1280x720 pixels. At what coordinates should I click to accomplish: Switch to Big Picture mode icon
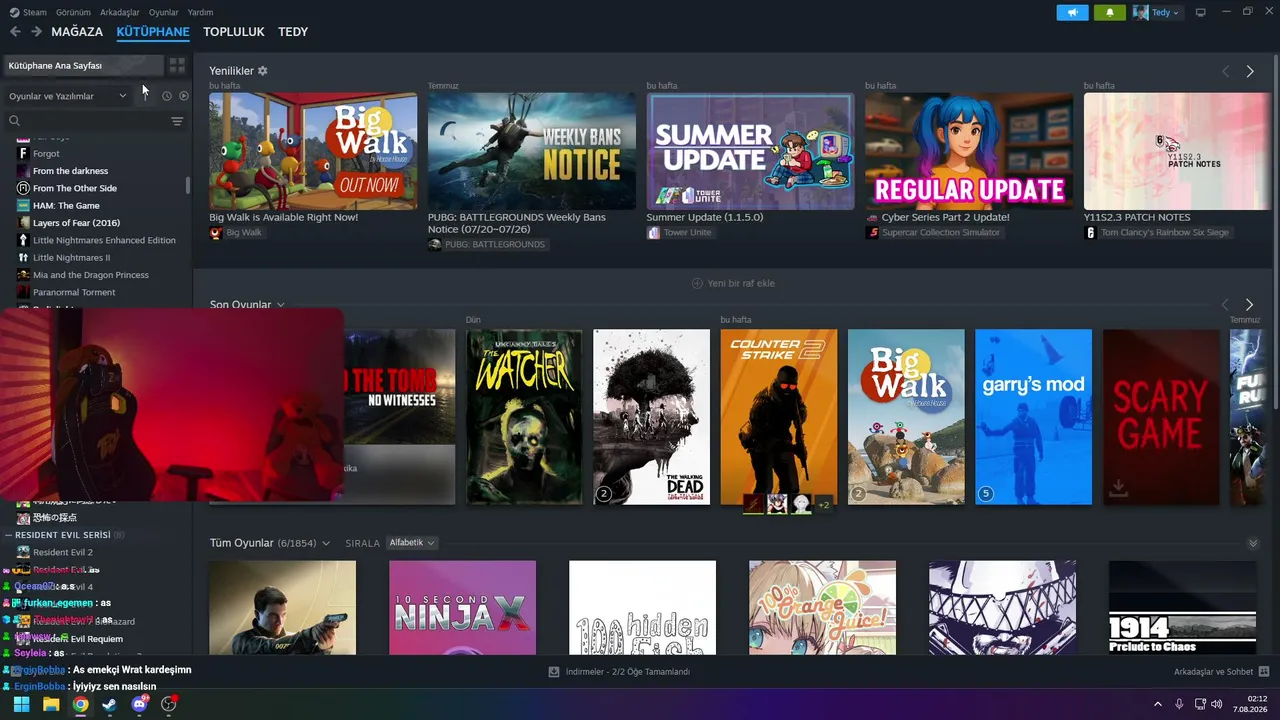click(1200, 12)
